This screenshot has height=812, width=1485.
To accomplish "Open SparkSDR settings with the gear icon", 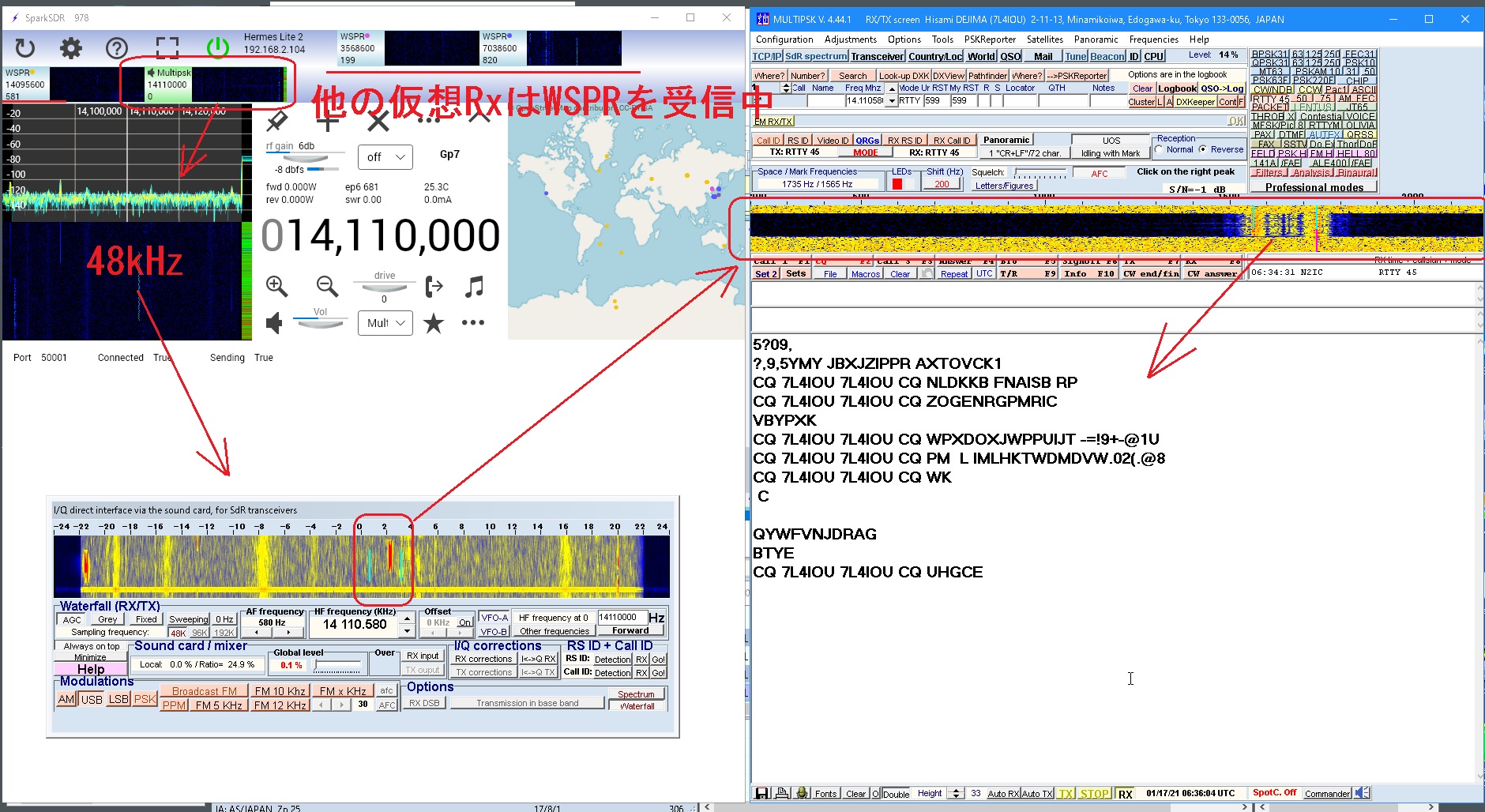I will click(70, 47).
